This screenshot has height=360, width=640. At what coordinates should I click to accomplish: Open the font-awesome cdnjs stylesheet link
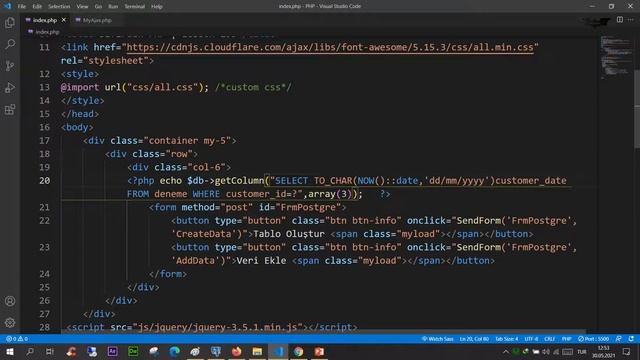coord(330,47)
